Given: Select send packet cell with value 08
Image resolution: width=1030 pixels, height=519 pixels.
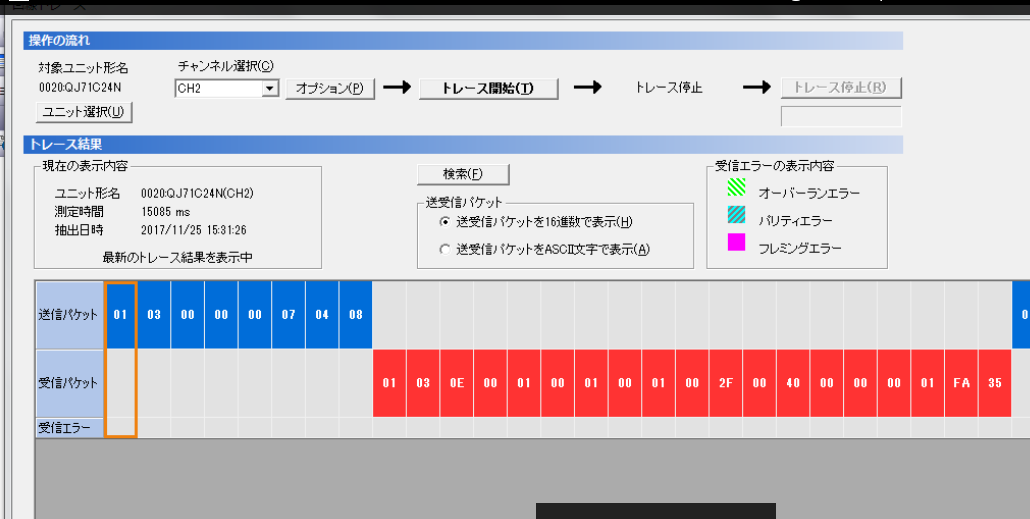Looking at the screenshot, I should [356, 315].
